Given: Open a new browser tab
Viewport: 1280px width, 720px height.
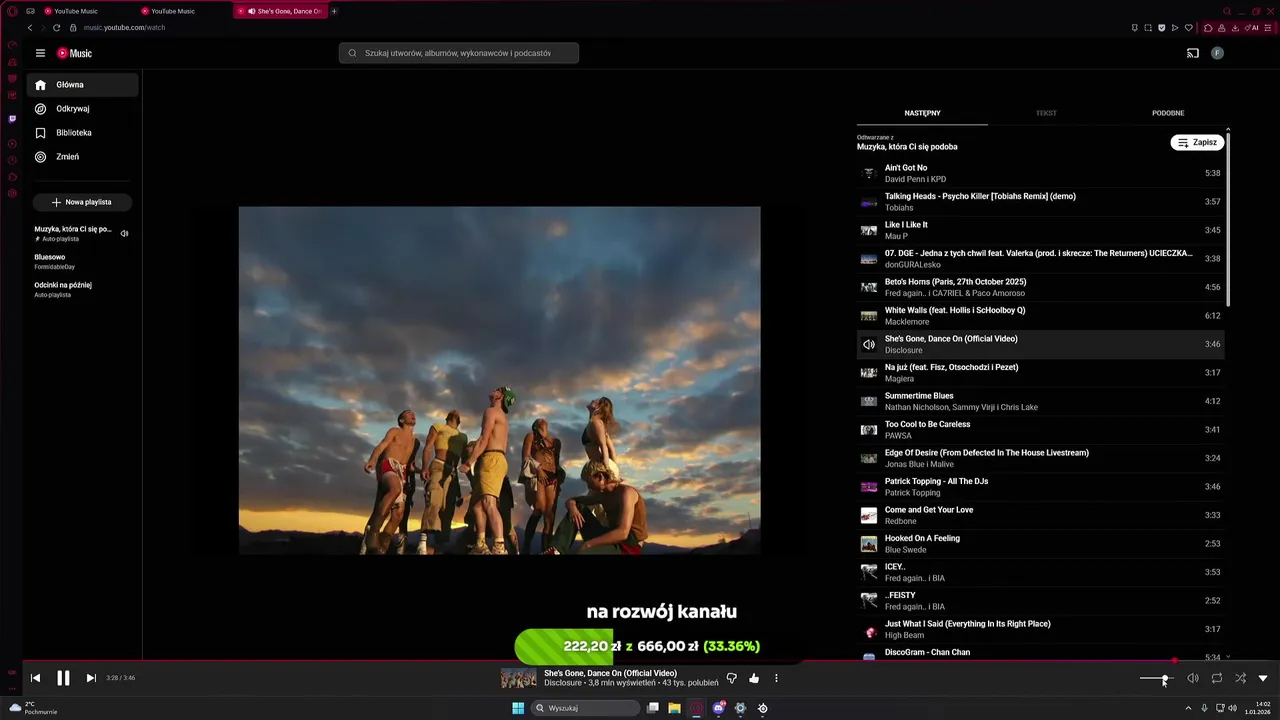Looking at the screenshot, I should [x=334, y=11].
